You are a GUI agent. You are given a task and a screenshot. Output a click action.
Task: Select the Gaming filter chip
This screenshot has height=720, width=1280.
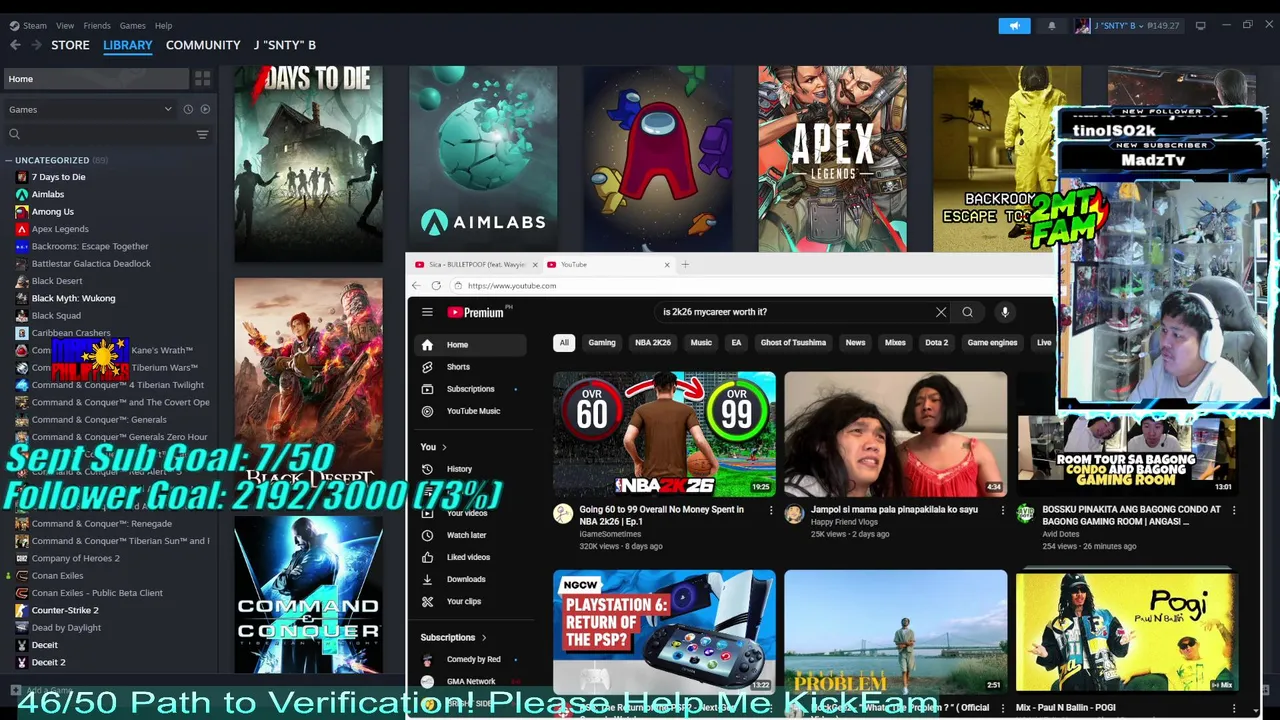602,343
